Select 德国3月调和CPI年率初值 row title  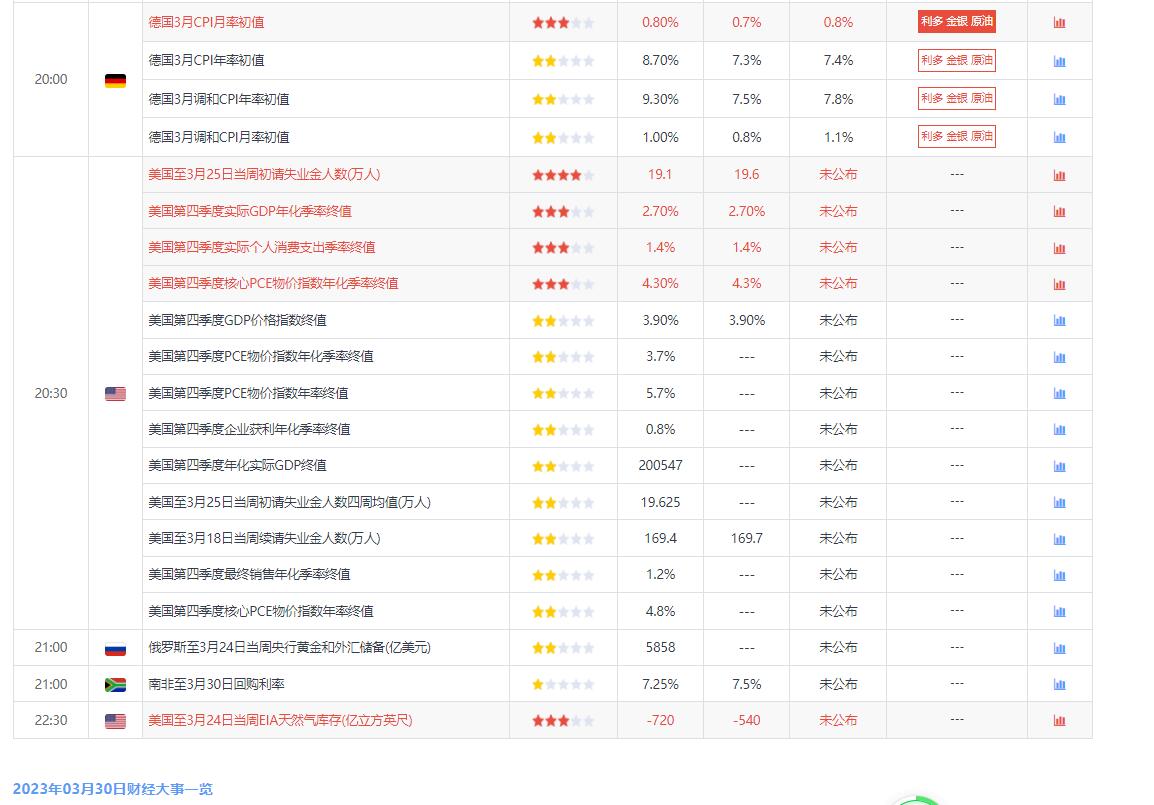tap(219, 99)
